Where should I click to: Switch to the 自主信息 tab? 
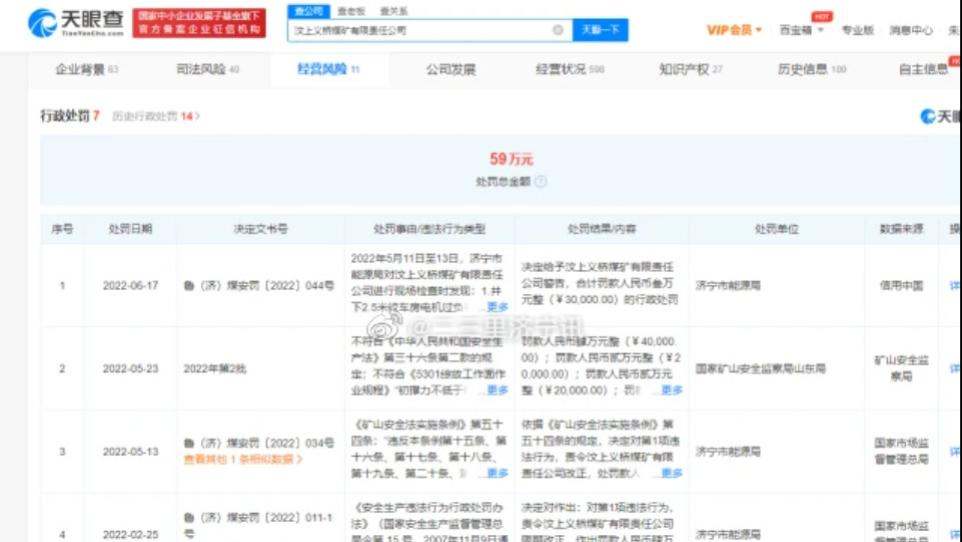coord(923,69)
